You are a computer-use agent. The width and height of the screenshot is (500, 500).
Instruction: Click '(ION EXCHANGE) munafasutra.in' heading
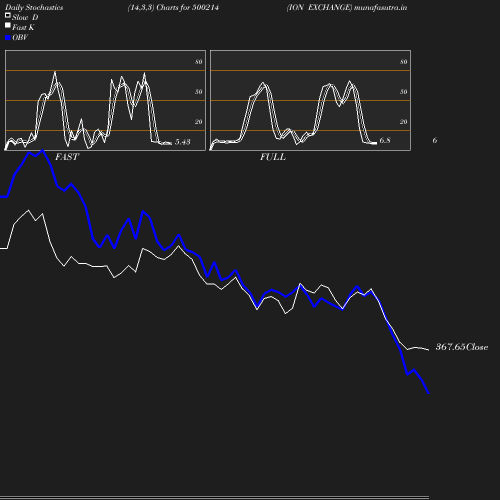tap(347, 7)
